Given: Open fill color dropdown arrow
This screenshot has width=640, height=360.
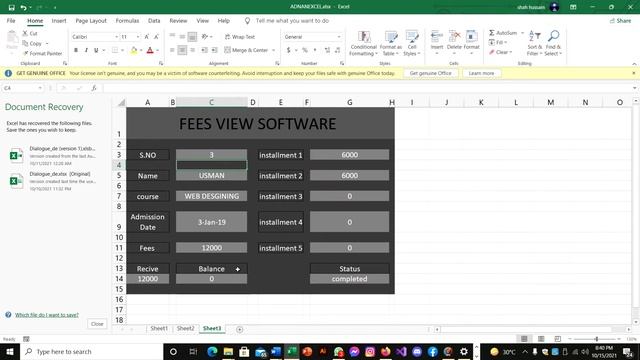Looking at the screenshot, I should [141, 50].
